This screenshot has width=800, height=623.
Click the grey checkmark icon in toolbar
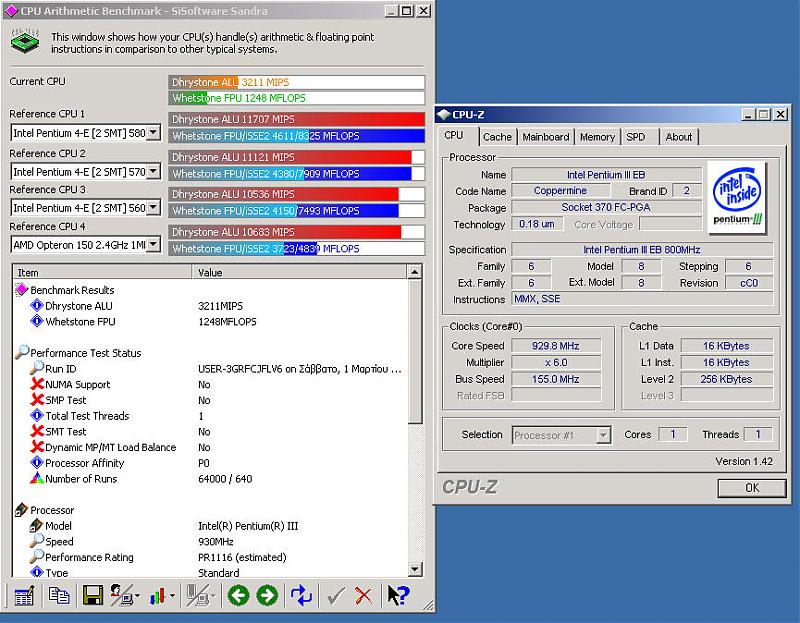tap(335, 595)
